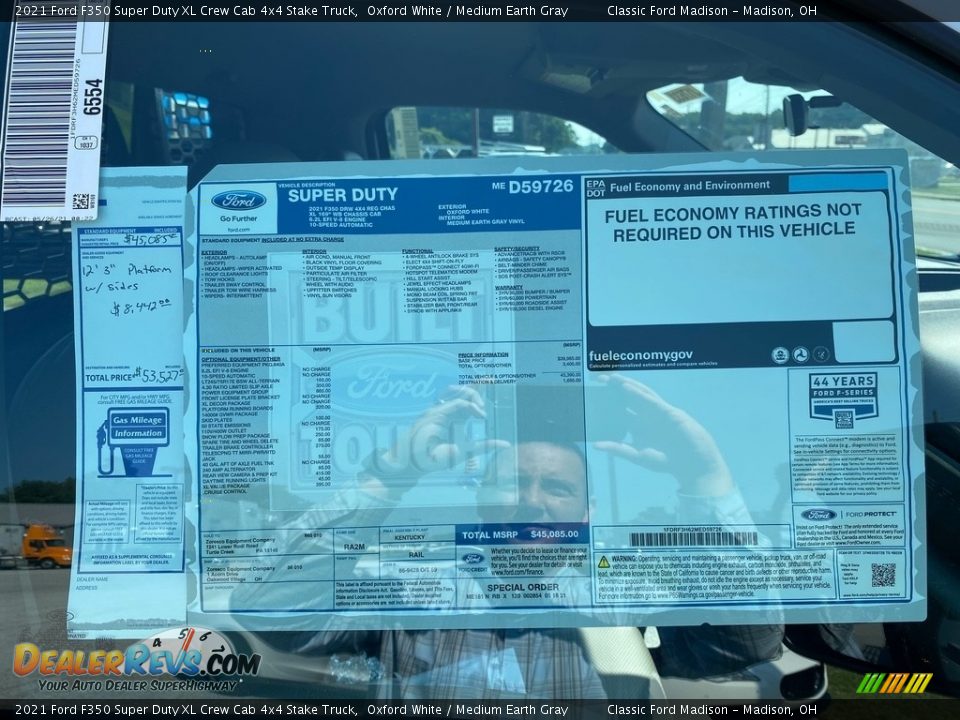The height and width of the screenshot is (720, 960).
Task: Click the handwritten 12' 3" Platform note
Action: [126, 271]
